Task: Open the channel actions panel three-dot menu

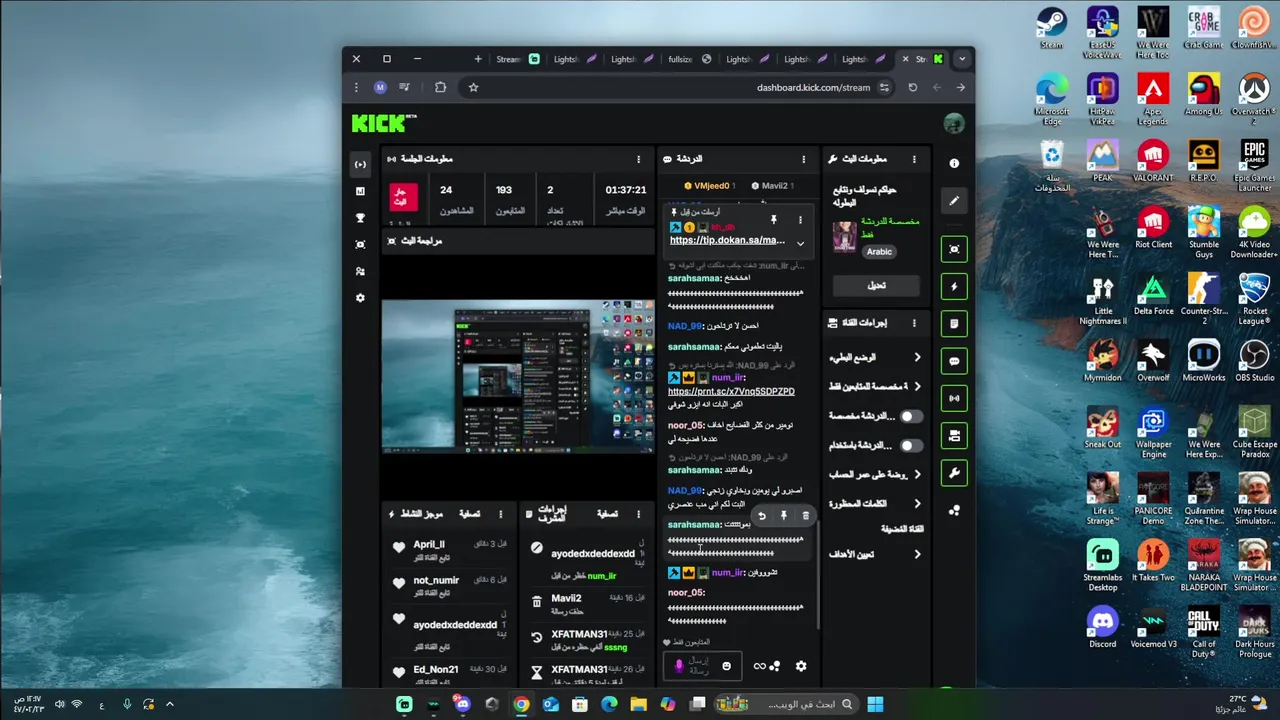Action: click(x=913, y=323)
